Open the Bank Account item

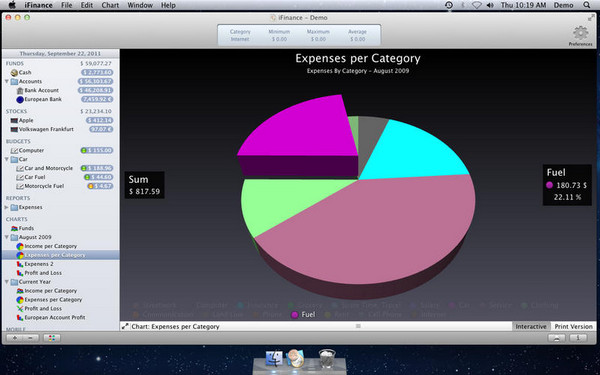tap(41, 90)
